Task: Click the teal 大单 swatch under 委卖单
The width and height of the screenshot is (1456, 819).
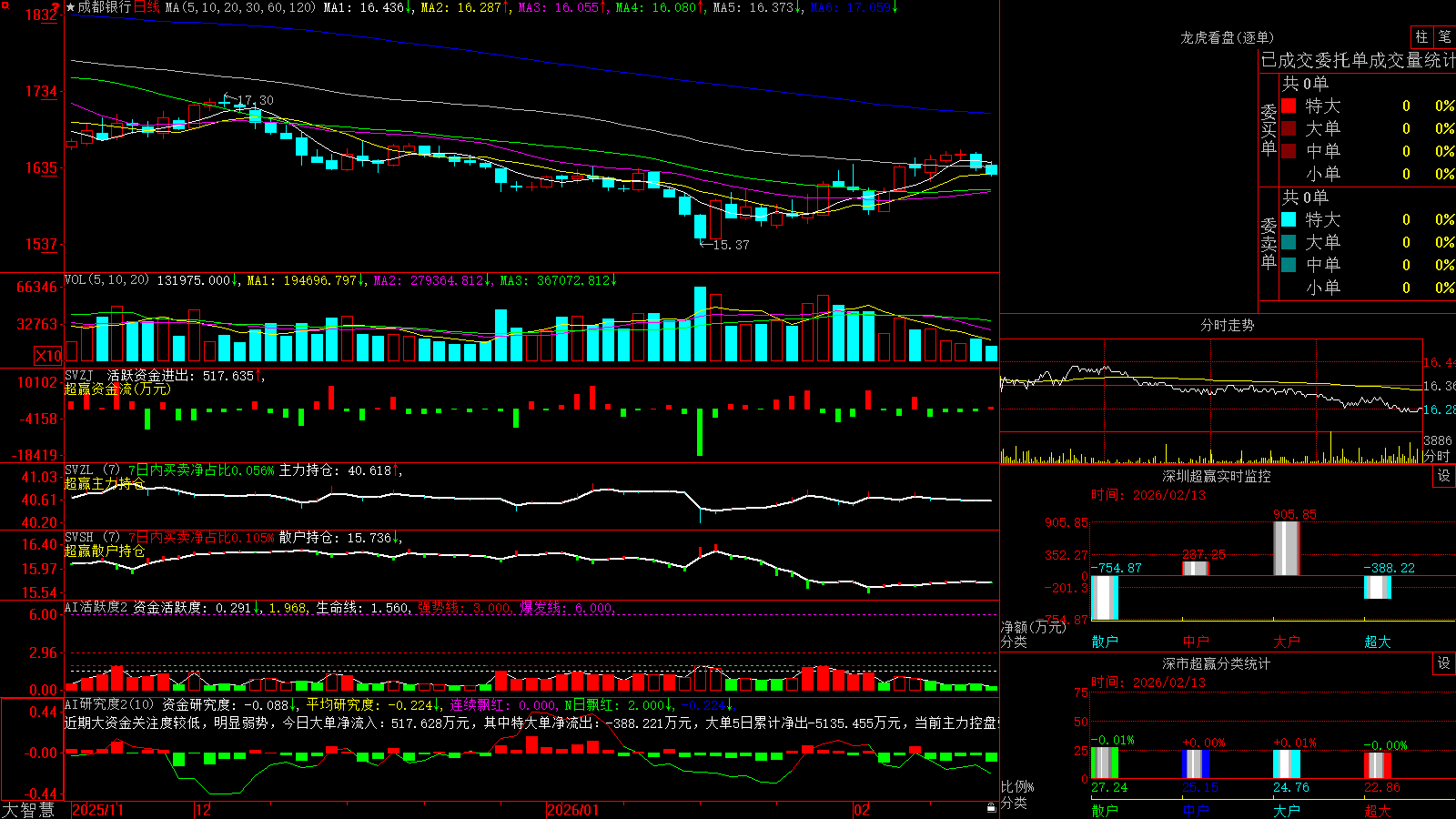Action: [x=1289, y=242]
